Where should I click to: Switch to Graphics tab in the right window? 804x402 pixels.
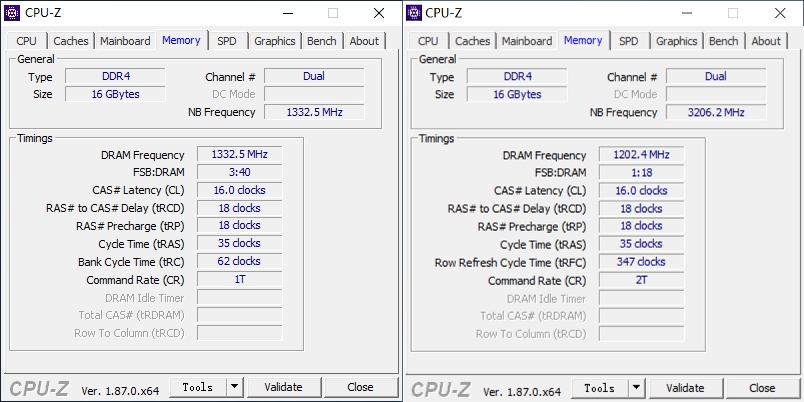coord(677,41)
